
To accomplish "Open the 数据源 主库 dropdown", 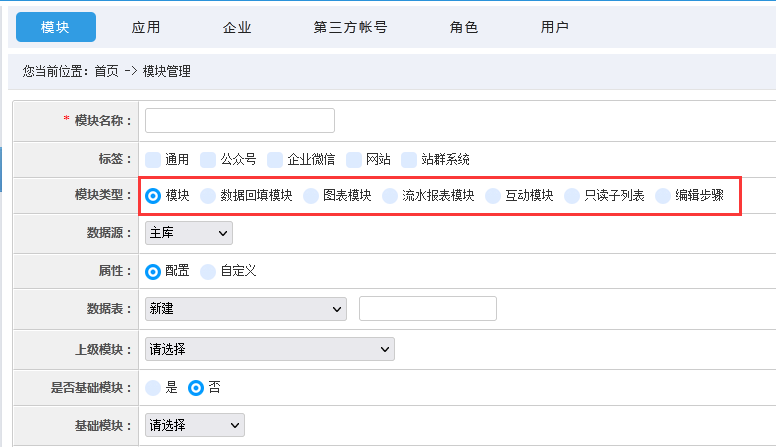I will (189, 233).
